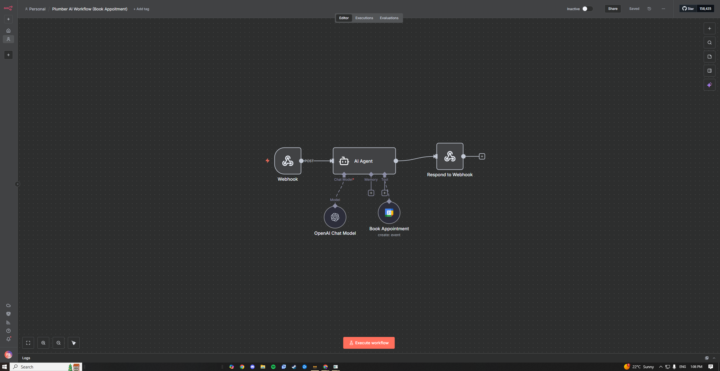Open the Respond to Webhook node
This screenshot has height=371, width=720.
(450, 156)
